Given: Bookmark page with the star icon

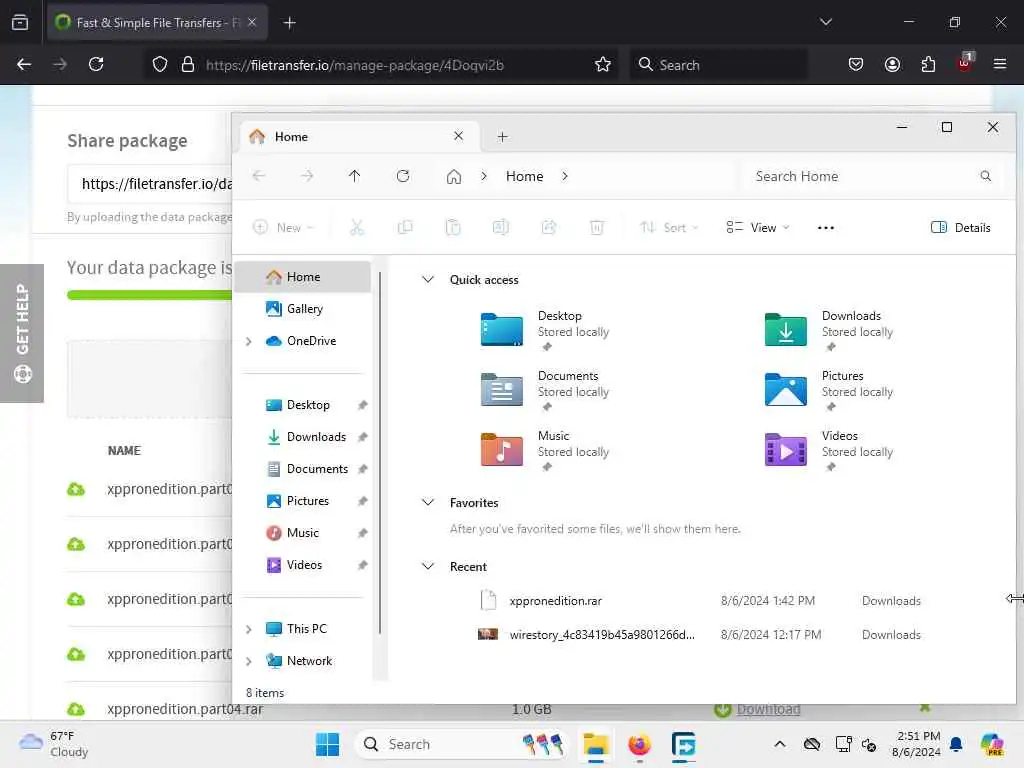Looking at the screenshot, I should click(603, 64).
